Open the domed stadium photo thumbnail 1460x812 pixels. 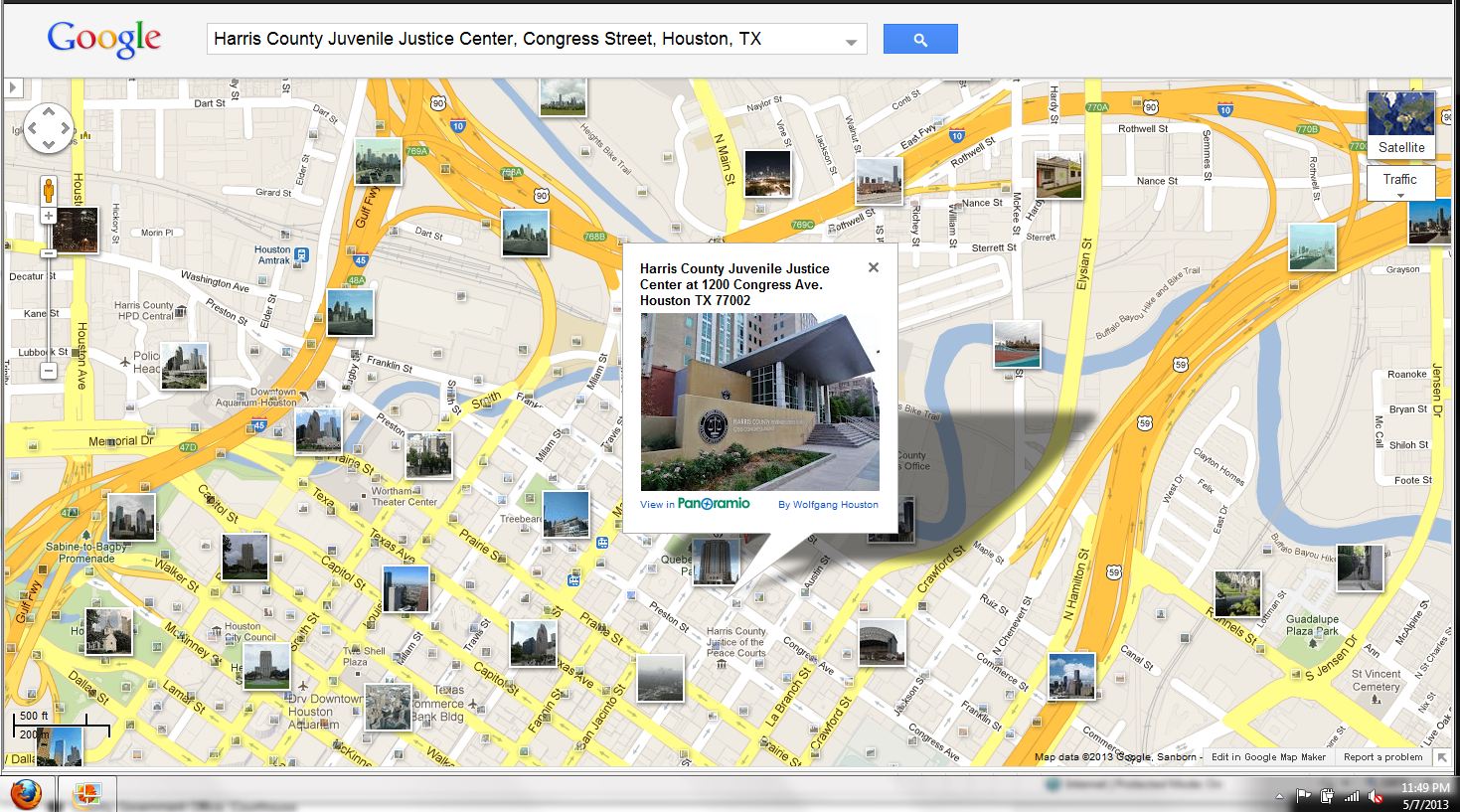coord(883,642)
